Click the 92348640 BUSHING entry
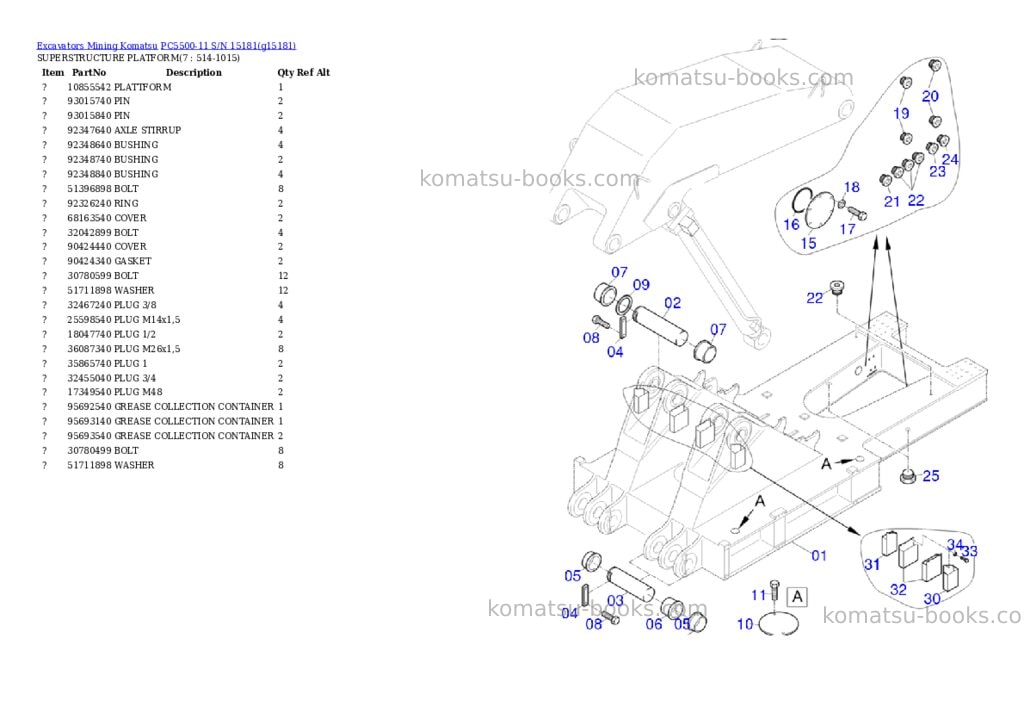This screenshot has width=1024, height=725. (x=163, y=145)
